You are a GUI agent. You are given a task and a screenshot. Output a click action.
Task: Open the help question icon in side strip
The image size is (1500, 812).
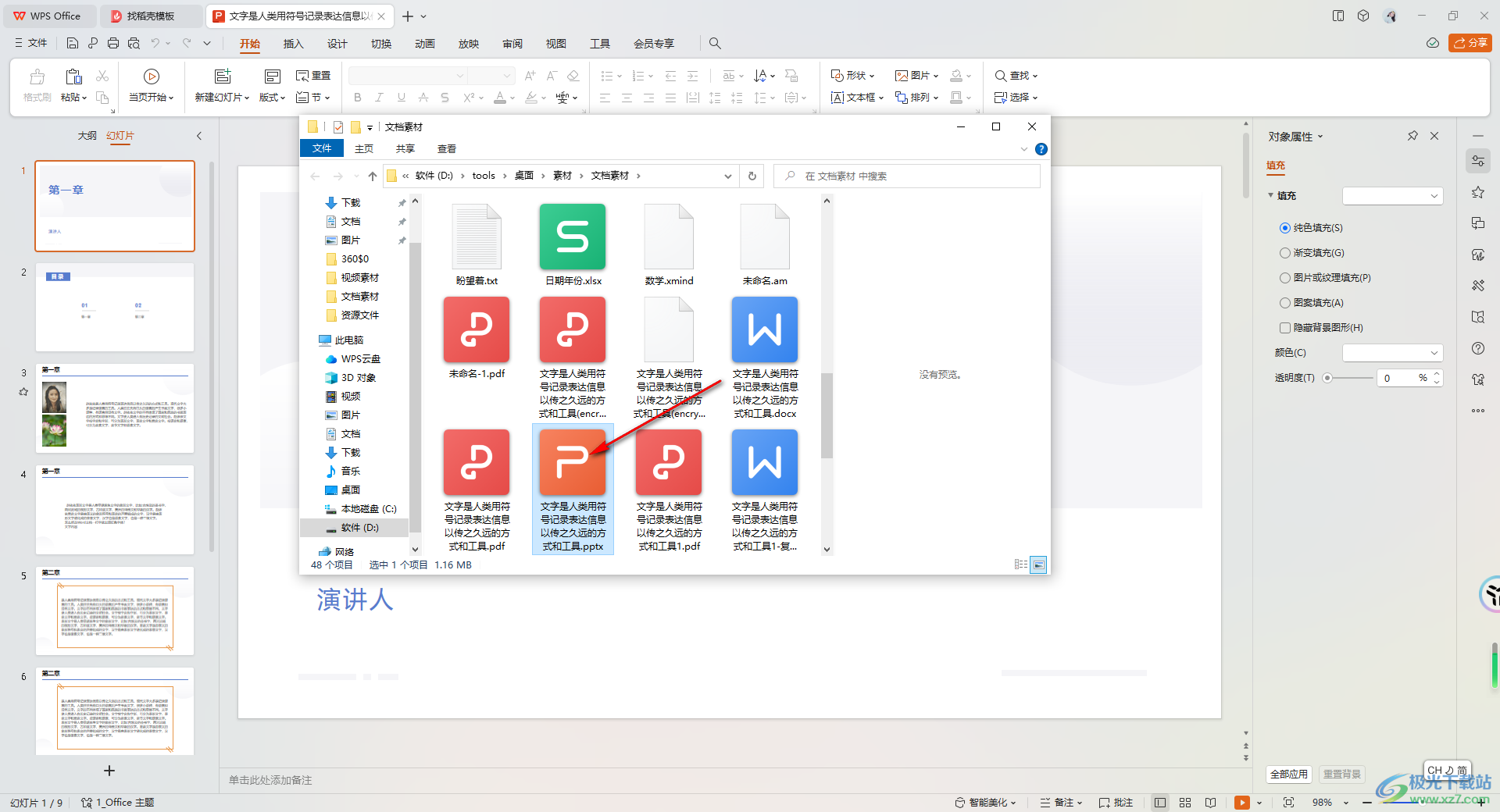pos(1477,348)
